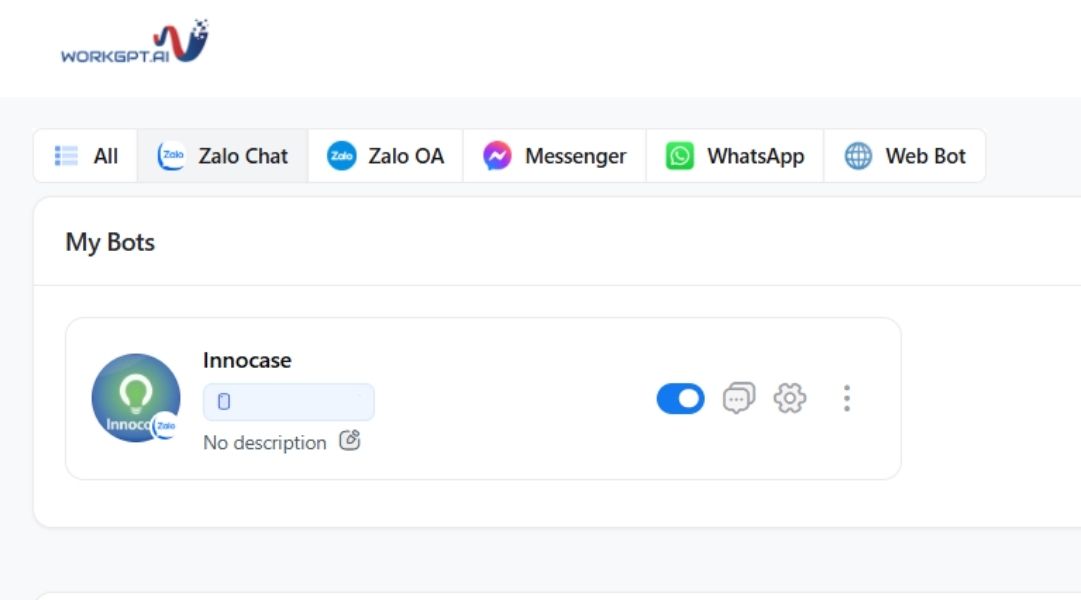Click the "No description" text
1081x600 pixels.
click(x=264, y=443)
